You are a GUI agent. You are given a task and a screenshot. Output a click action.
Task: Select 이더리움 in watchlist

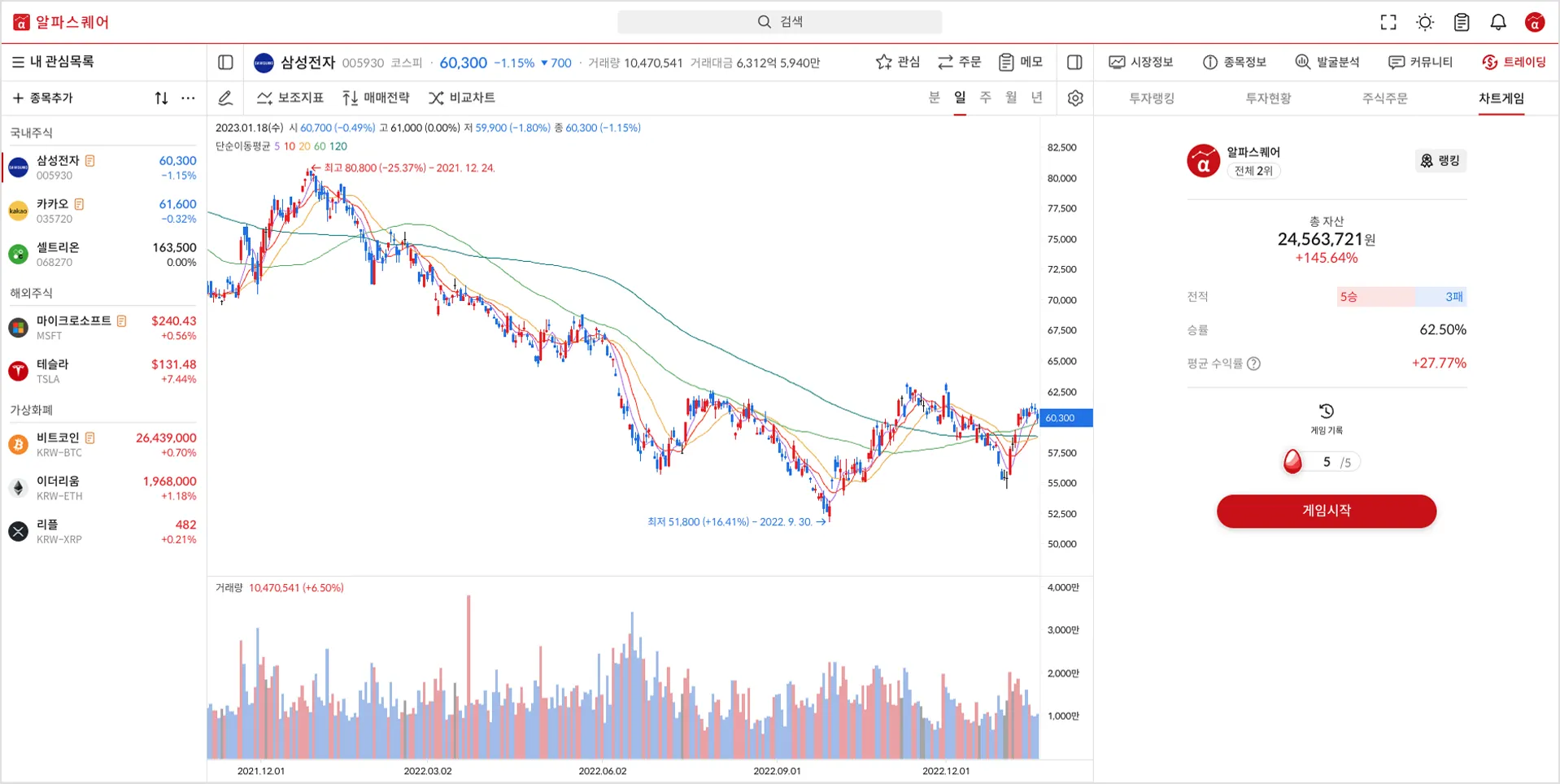103,488
